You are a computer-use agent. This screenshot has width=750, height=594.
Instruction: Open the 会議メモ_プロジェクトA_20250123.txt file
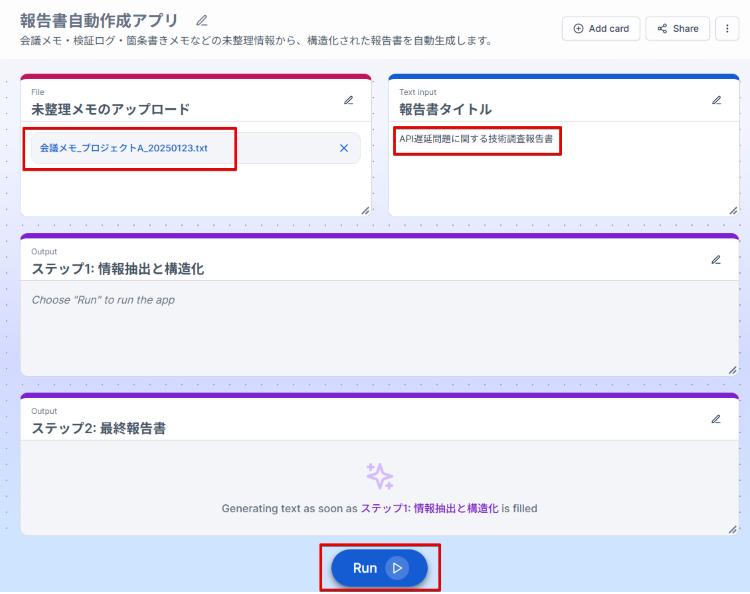(124, 148)
